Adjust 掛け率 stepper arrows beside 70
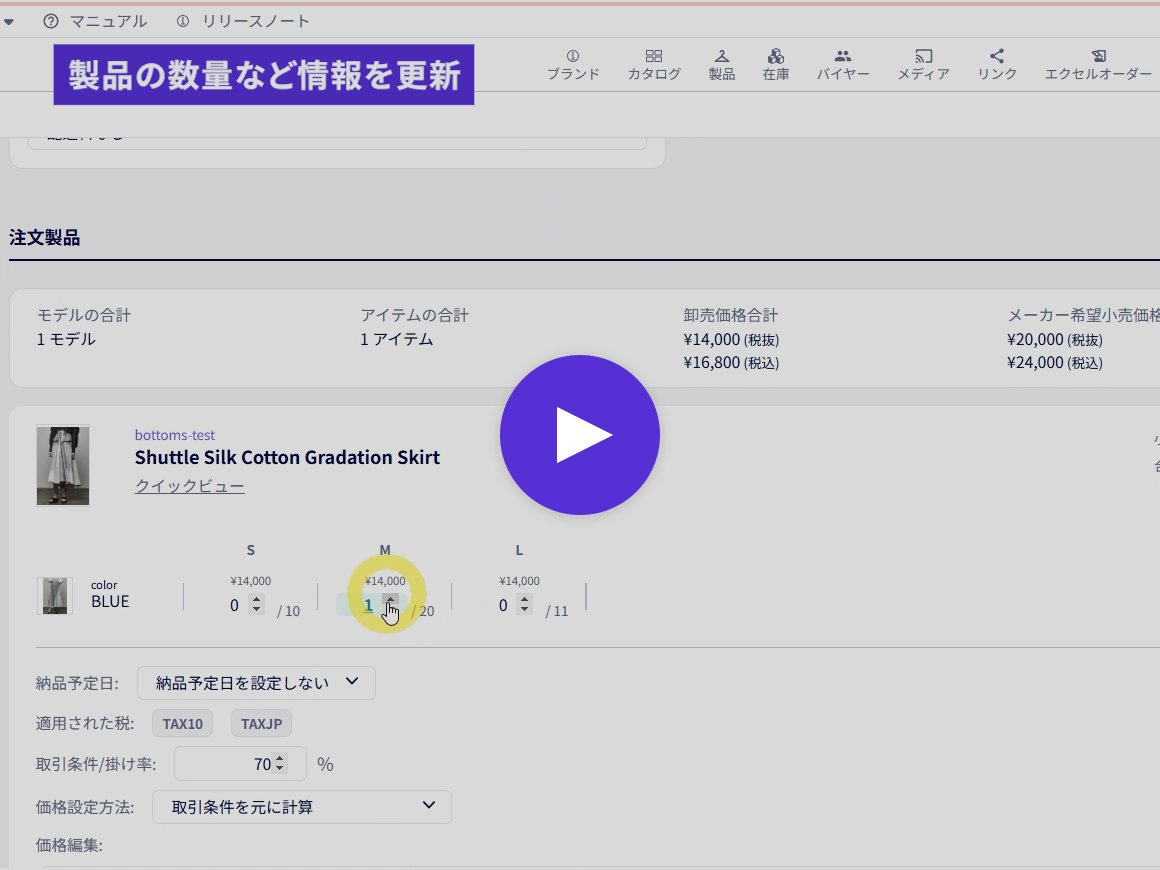 pos(280,763)
